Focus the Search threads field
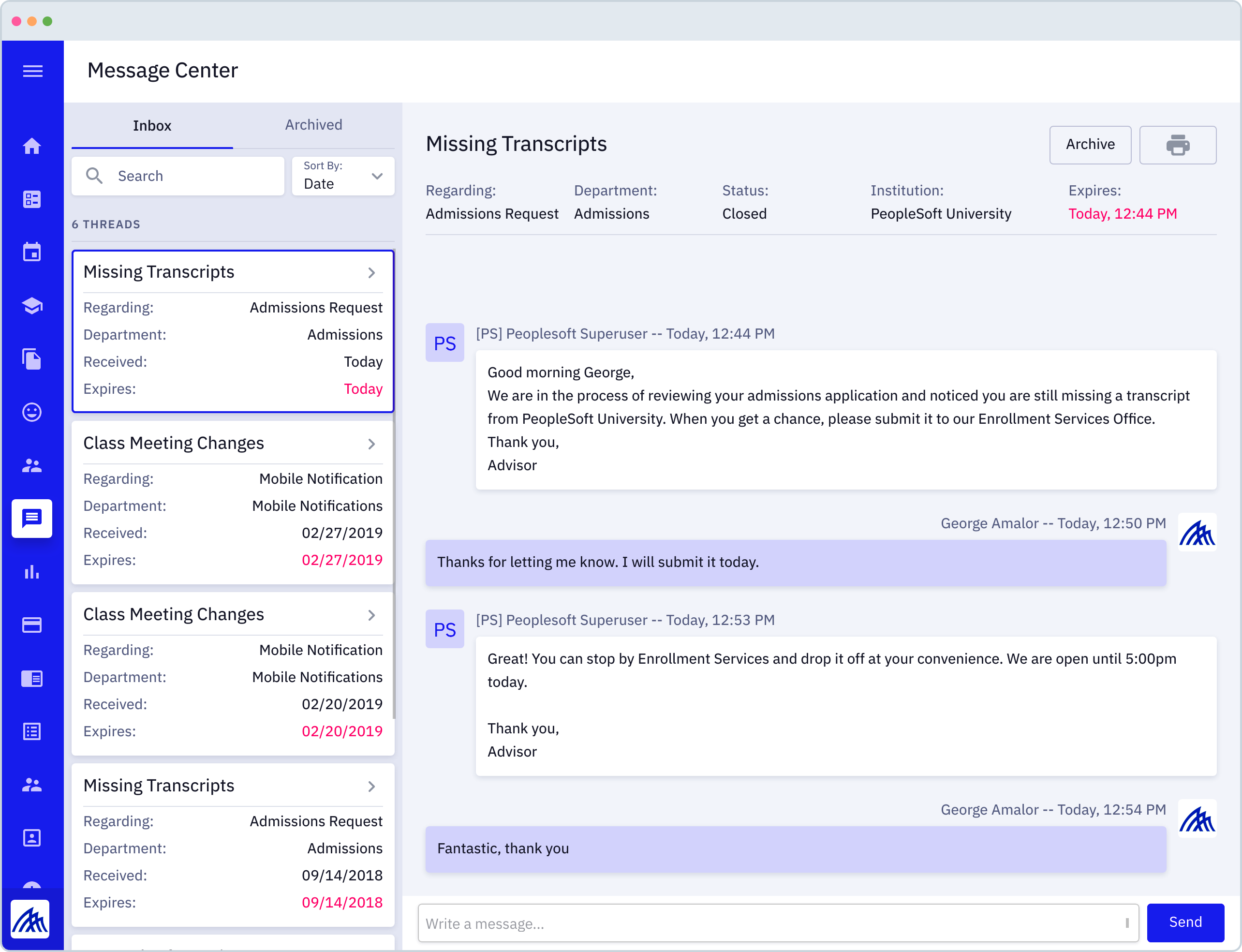Viewport: 1242px width, 952px height. coord(178,176)
